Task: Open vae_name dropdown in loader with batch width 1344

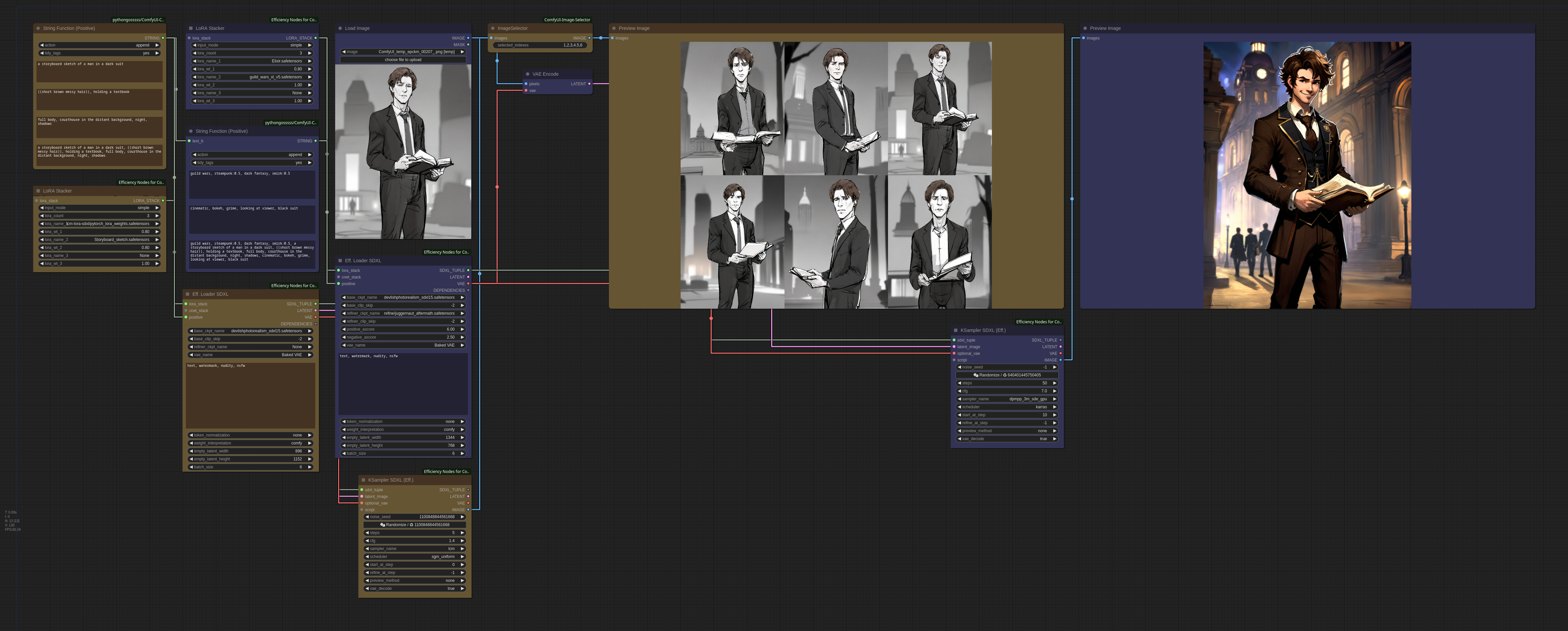Action: point(403,345)
